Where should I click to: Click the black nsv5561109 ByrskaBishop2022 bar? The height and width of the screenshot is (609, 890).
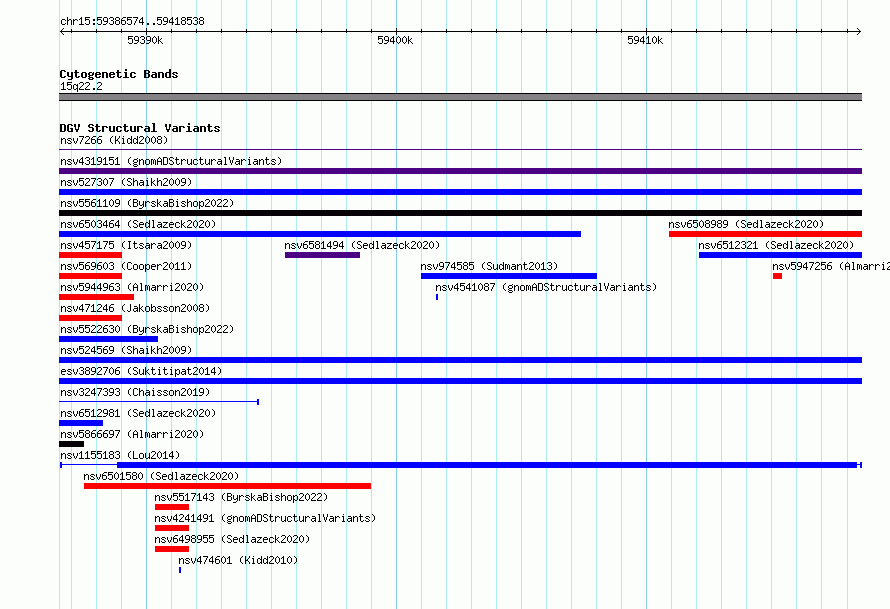tap(460, 213)
